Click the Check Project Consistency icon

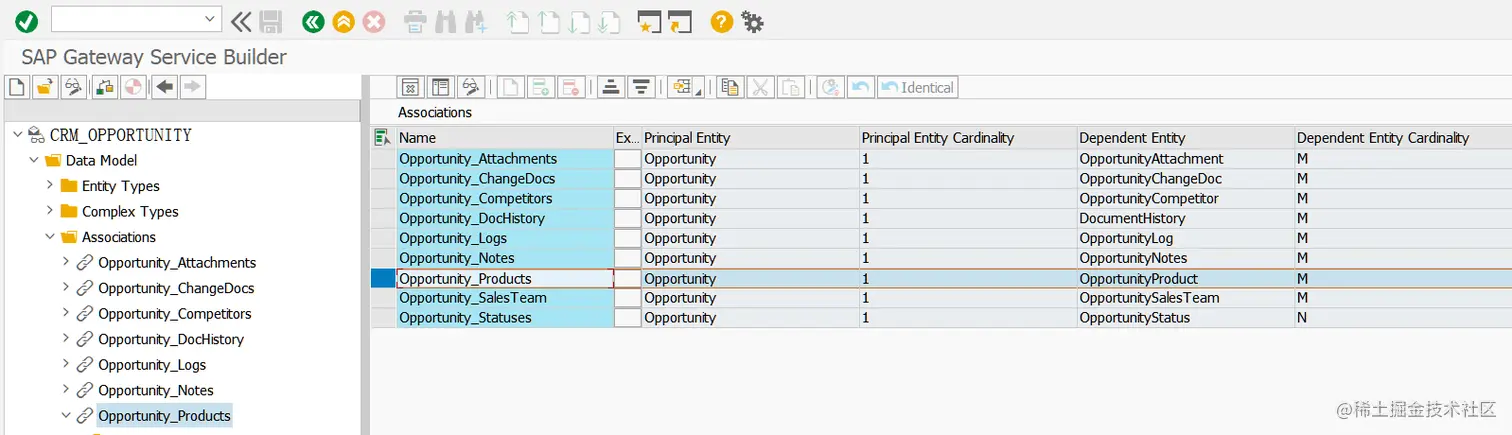click(105, 87)
